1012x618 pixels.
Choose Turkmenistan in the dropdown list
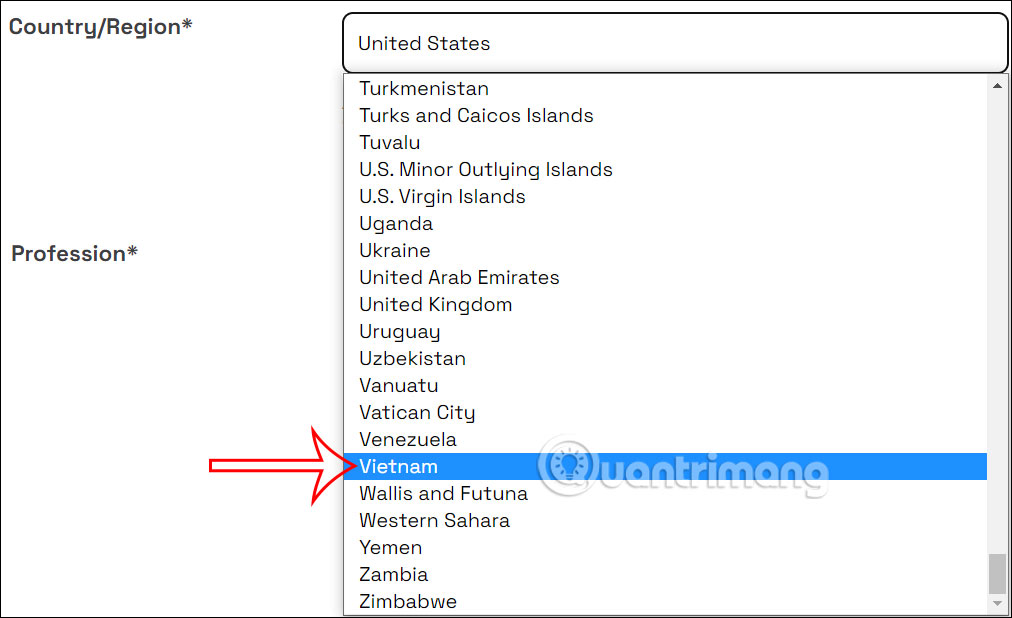pos(424,89)
